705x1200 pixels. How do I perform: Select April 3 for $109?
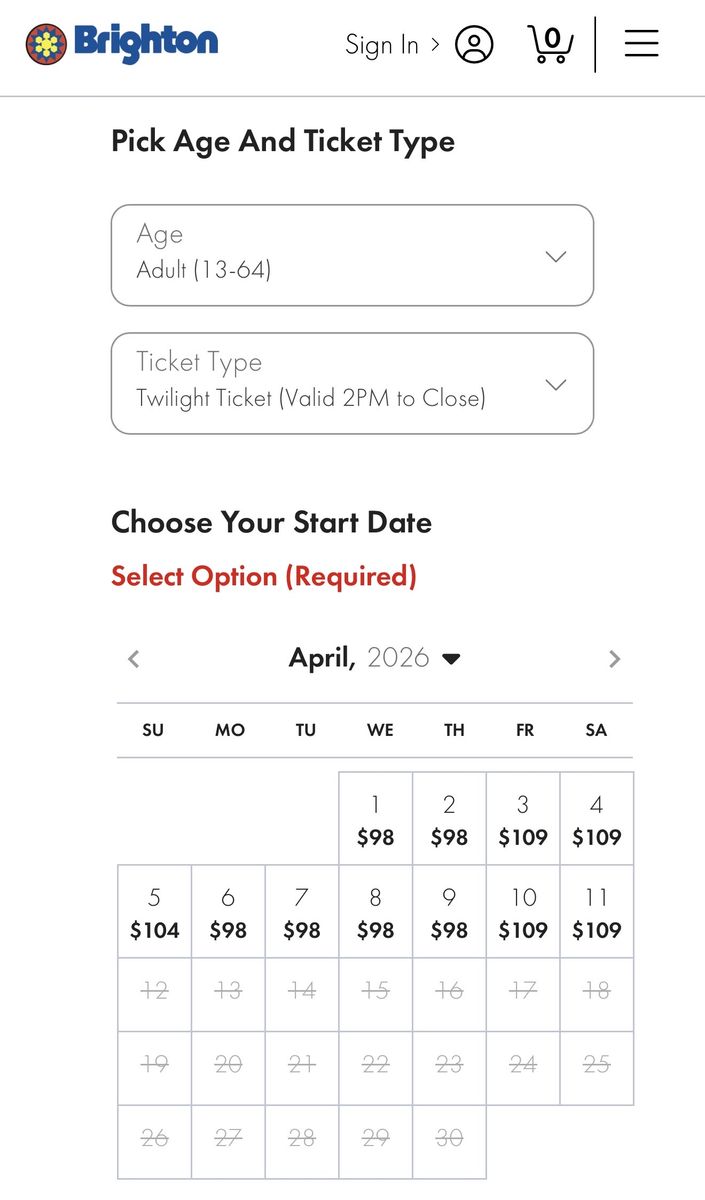coord(523,819)
